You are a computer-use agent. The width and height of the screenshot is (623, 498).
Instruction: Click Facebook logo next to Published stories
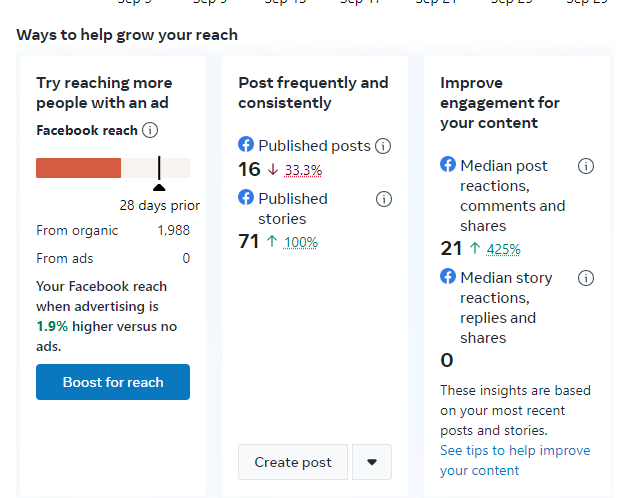(246, 198)
